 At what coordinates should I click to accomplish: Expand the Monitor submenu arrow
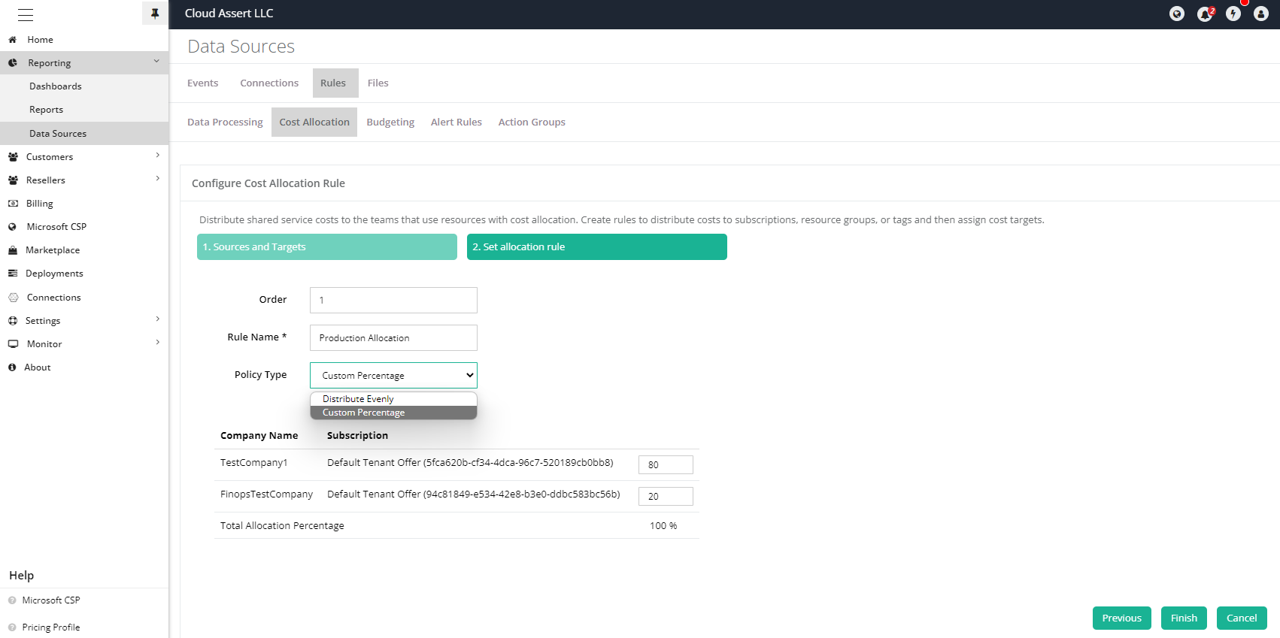[x=157, y=343]
